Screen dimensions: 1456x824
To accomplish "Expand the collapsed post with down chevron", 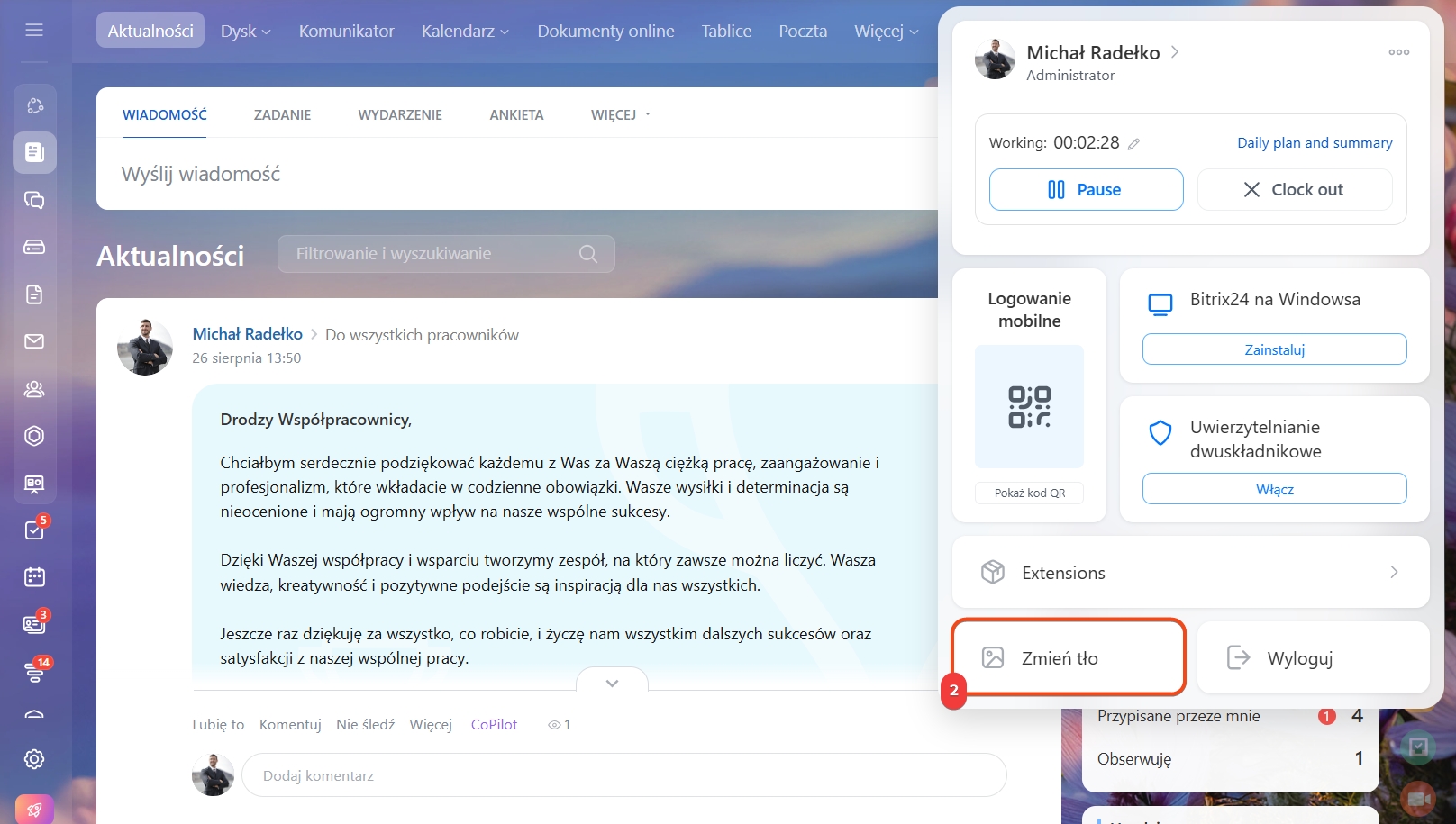I will pos(612,683).
